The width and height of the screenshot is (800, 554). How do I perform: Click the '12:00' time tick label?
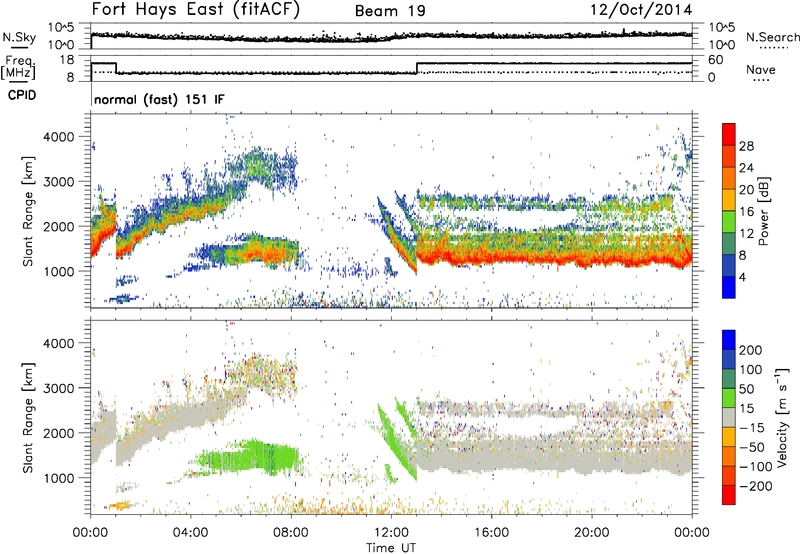pos(391,533)
